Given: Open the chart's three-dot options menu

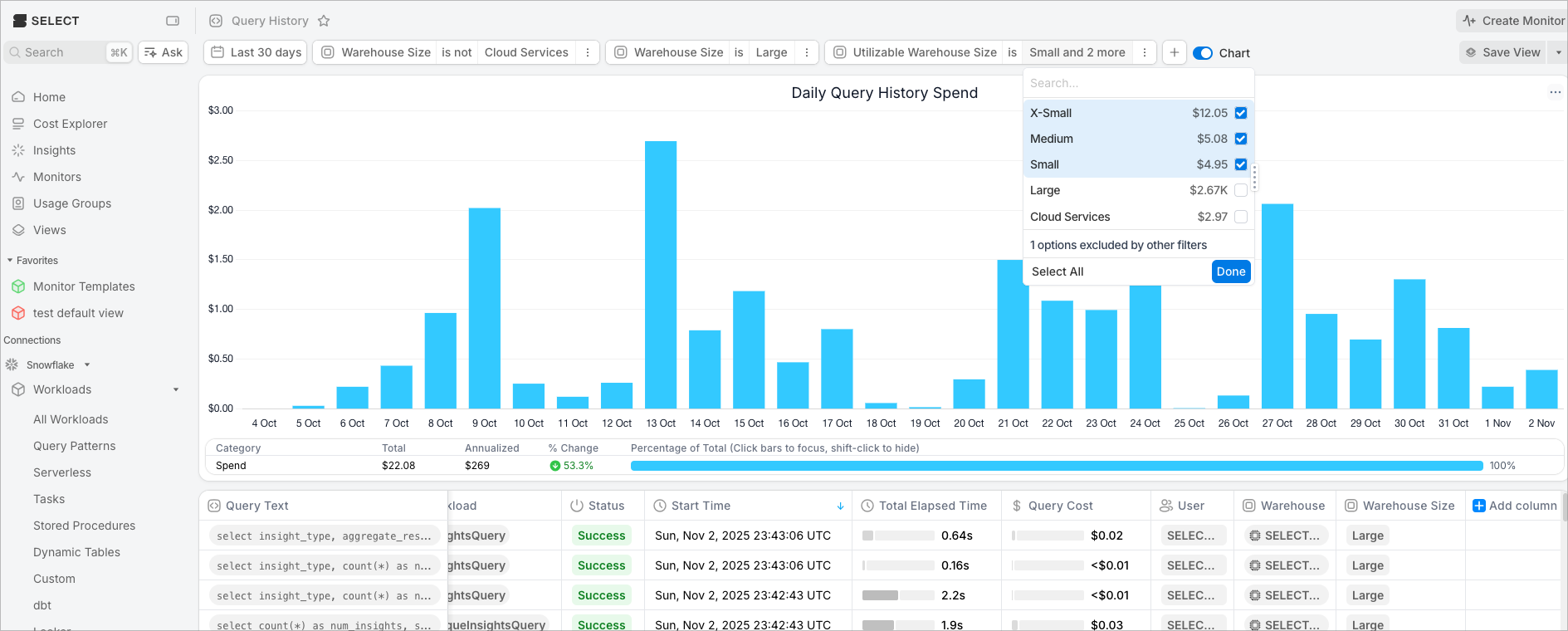Looking at the screenshot, I should coord(1555,92).
